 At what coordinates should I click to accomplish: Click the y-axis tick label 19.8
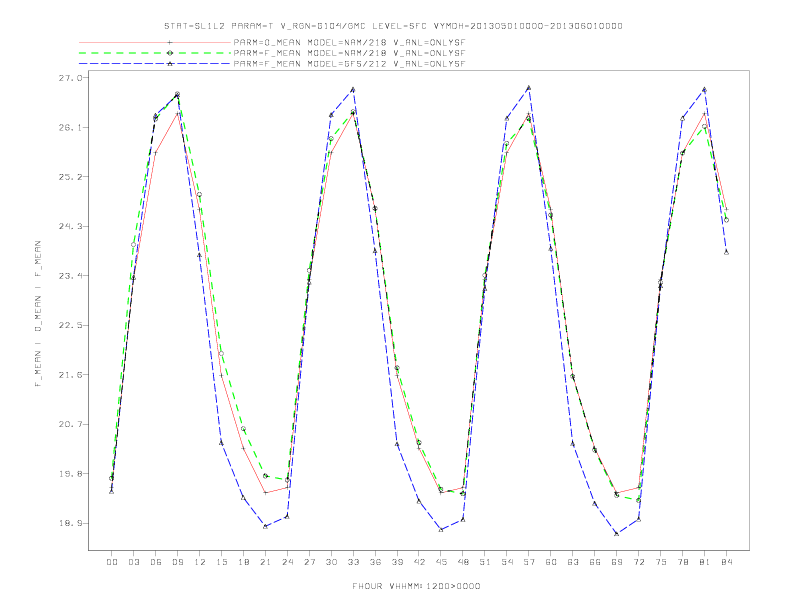(70, 474)
